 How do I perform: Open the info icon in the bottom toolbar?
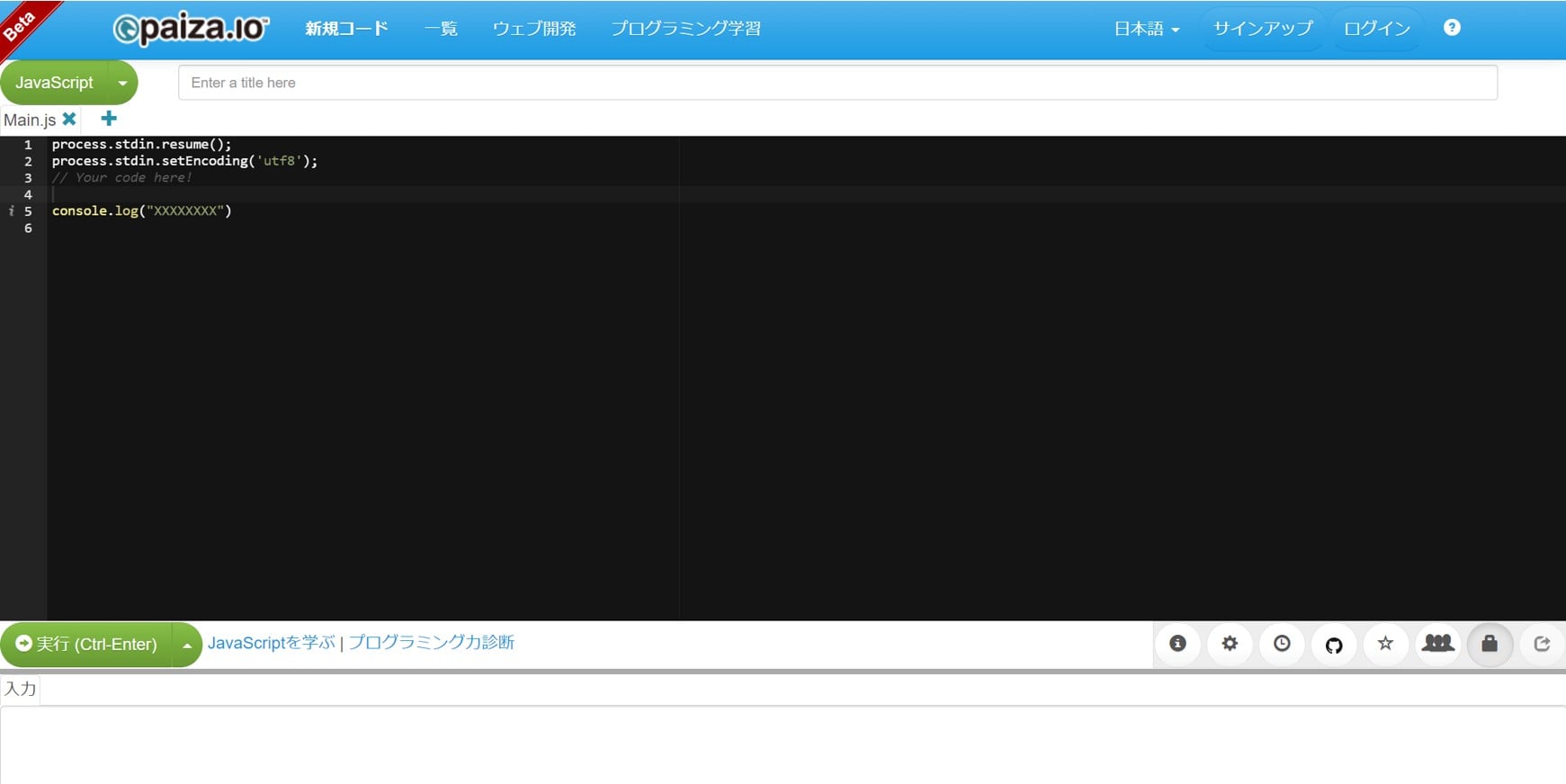point(1177,644)
